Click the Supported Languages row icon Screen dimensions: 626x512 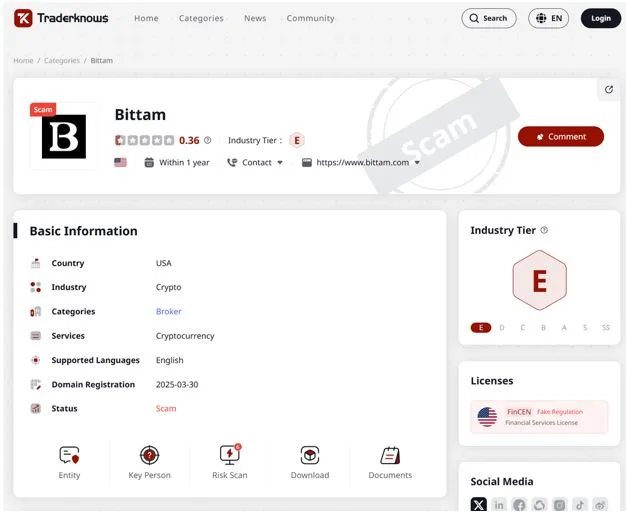(x=36, y=360)
